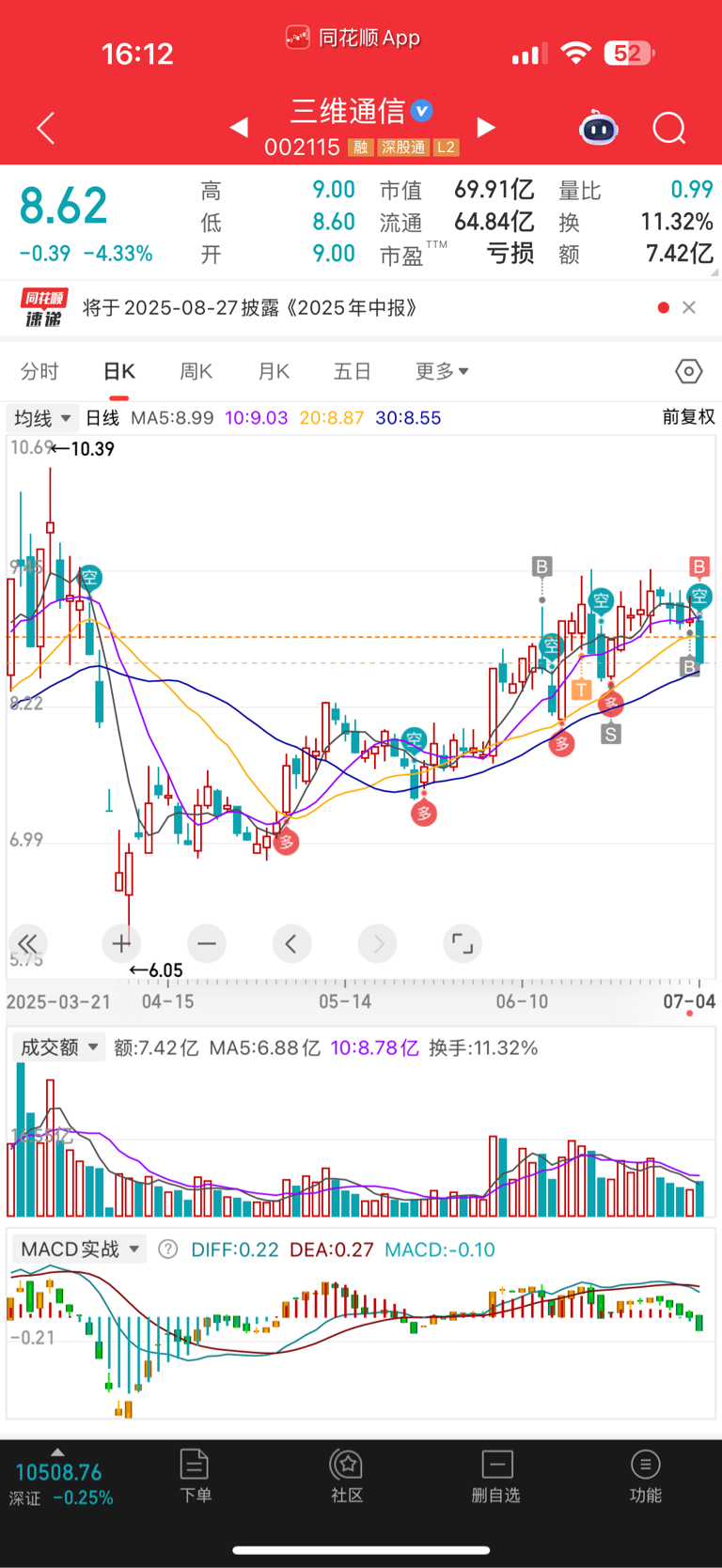Tap the DIFF:0.22 MACD value
Screen dimensions: 722x1568
coord(235,1250)
